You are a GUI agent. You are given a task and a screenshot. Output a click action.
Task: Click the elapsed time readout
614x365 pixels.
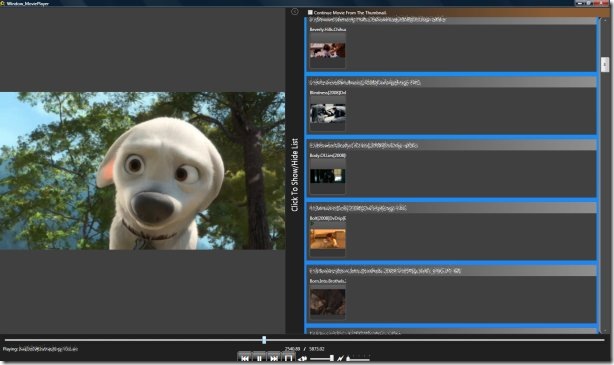point(292,349)
